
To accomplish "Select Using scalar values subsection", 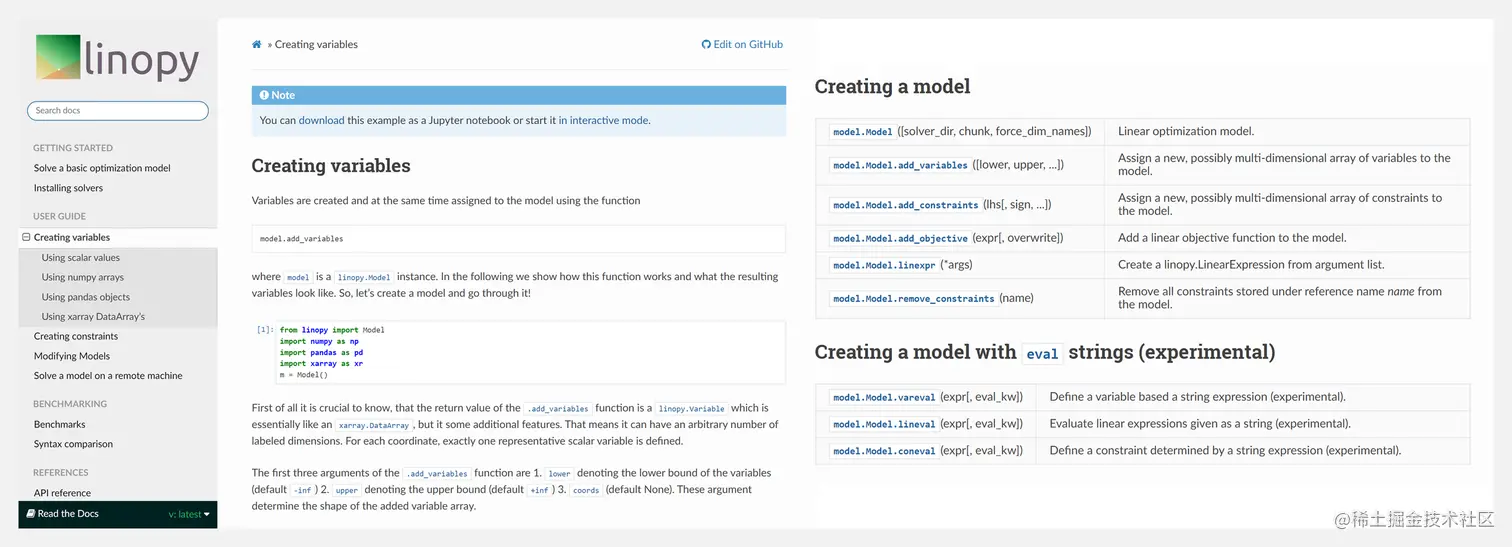I will [x=80, y=258].
